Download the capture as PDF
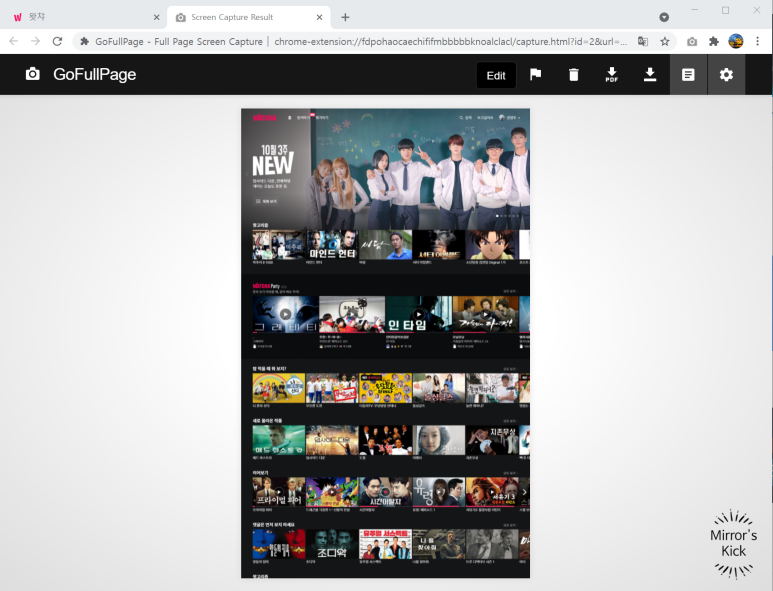Screen dimensions: 773x591 (611, 74)
